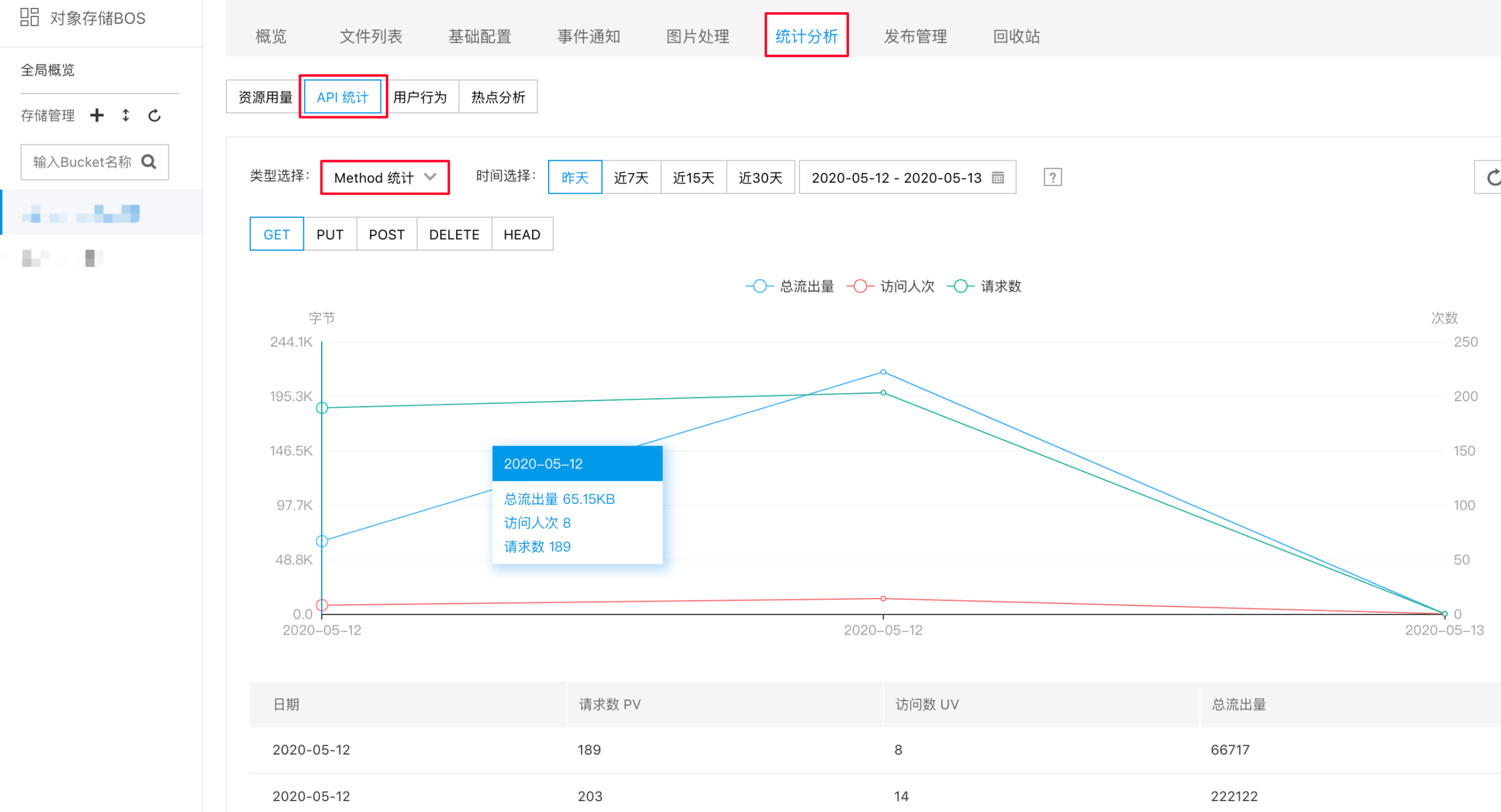The width and height of the screenshot is (1501, 812).
Task: Open the calendar icon in date range
Action: pos(998,178)
